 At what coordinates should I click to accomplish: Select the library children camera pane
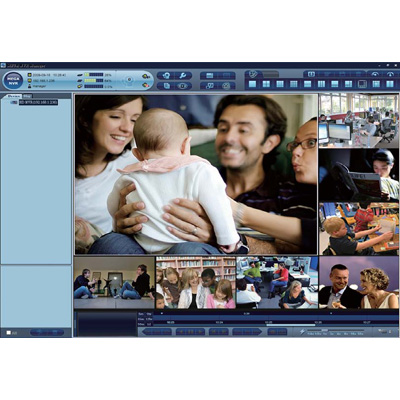(196, 283)
